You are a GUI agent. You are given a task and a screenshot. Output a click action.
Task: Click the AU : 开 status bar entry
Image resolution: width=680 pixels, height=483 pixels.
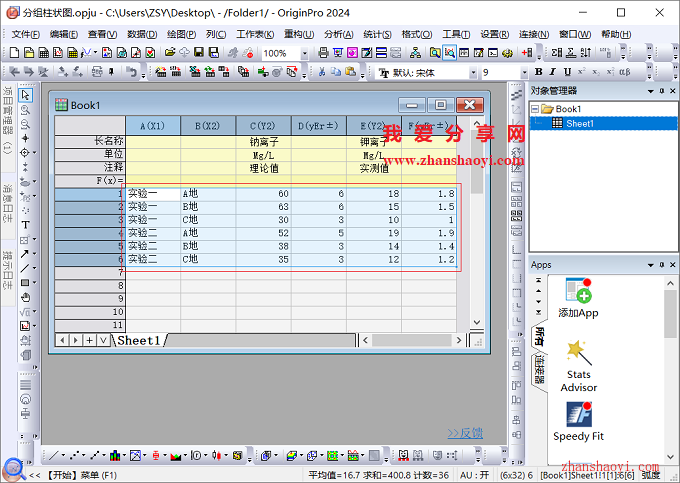pyautogui.click(x=475, y=475)
